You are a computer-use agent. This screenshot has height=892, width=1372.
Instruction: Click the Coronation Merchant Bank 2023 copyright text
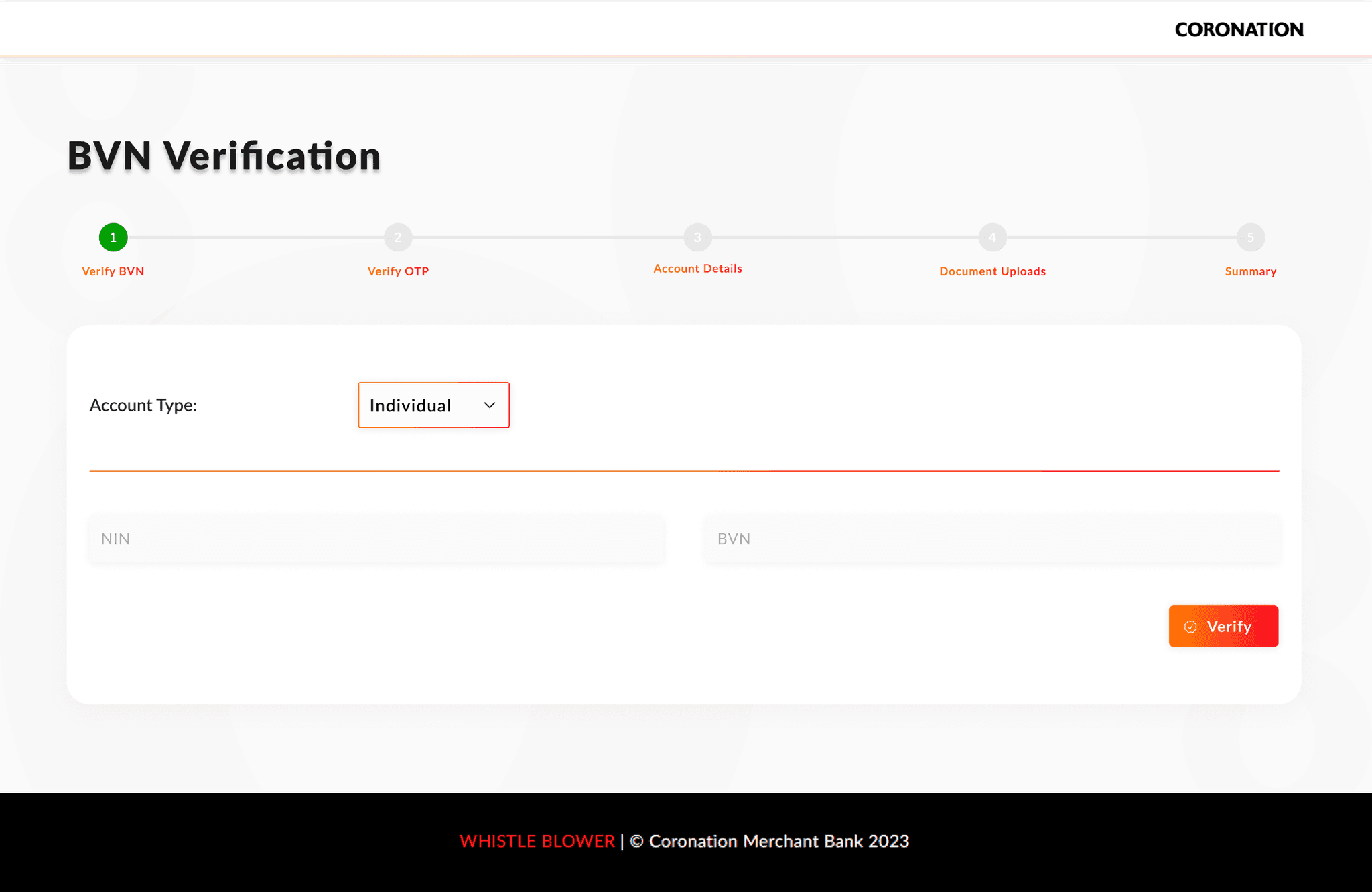click(x=769, y=841)
